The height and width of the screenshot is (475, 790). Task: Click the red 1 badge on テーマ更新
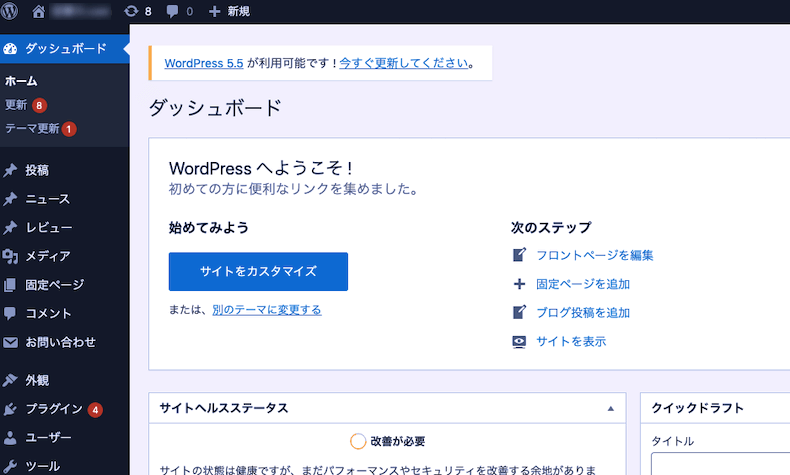(x=69, y=129)
